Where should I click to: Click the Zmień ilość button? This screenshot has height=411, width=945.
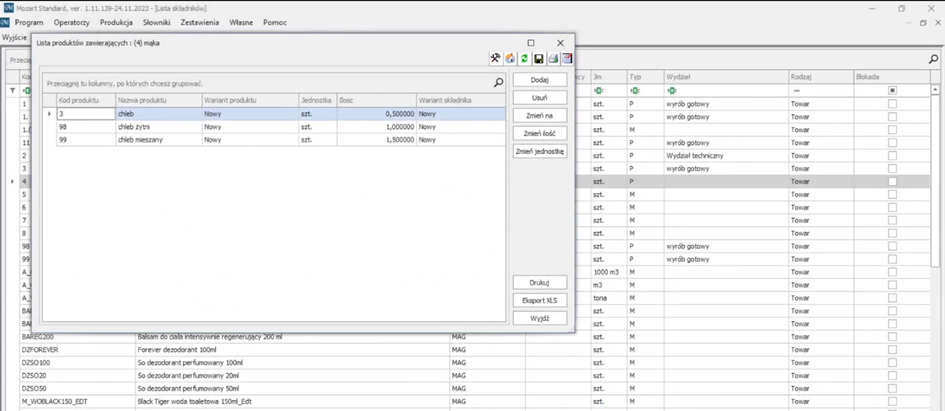tap(540, 133)
